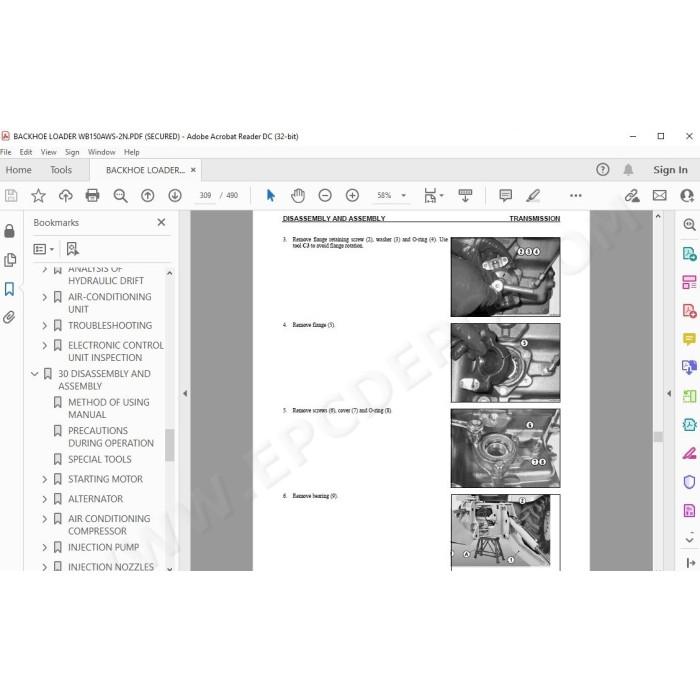The height and width of the screenshot is (700, 700).
Task: Open the File menu
Action: (6, 152)
